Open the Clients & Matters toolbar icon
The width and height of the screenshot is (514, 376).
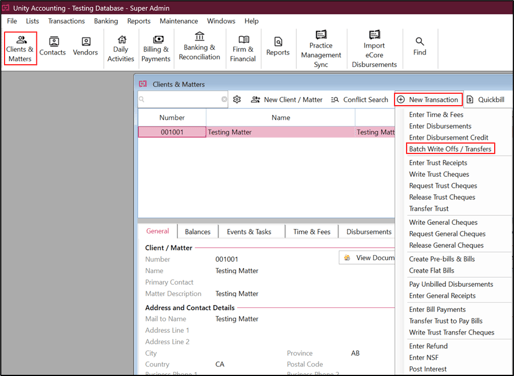tap(20, 49)
